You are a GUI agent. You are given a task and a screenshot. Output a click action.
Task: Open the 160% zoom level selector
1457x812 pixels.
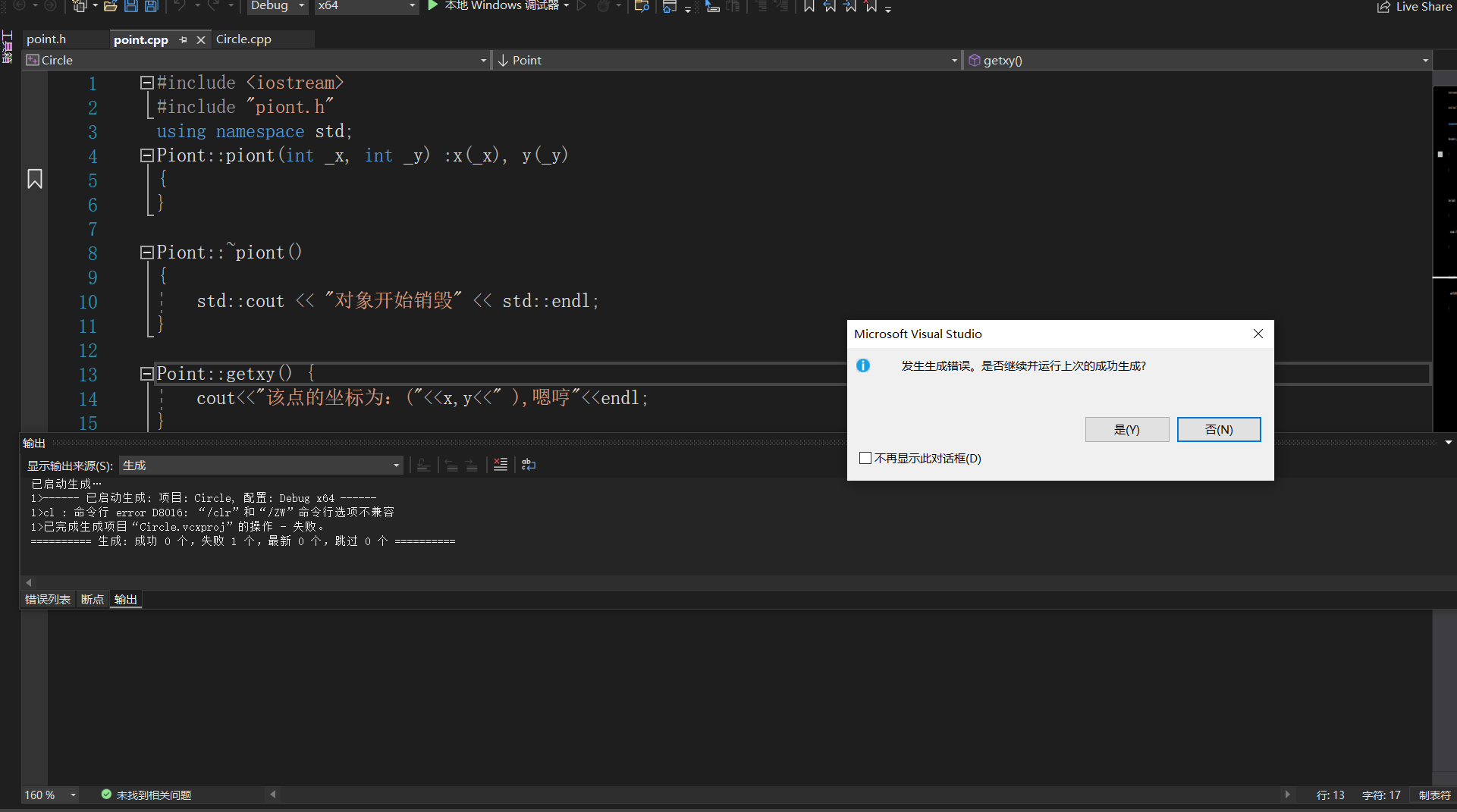49,795
